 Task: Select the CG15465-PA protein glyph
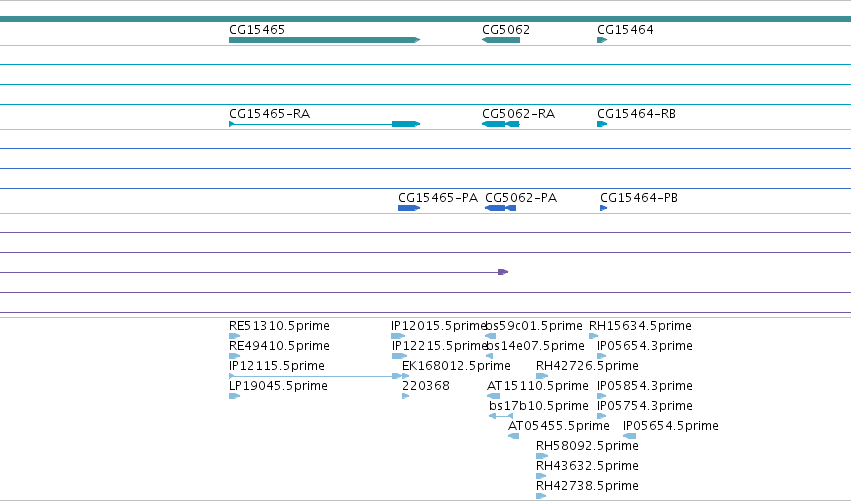[x=409, y=208]
